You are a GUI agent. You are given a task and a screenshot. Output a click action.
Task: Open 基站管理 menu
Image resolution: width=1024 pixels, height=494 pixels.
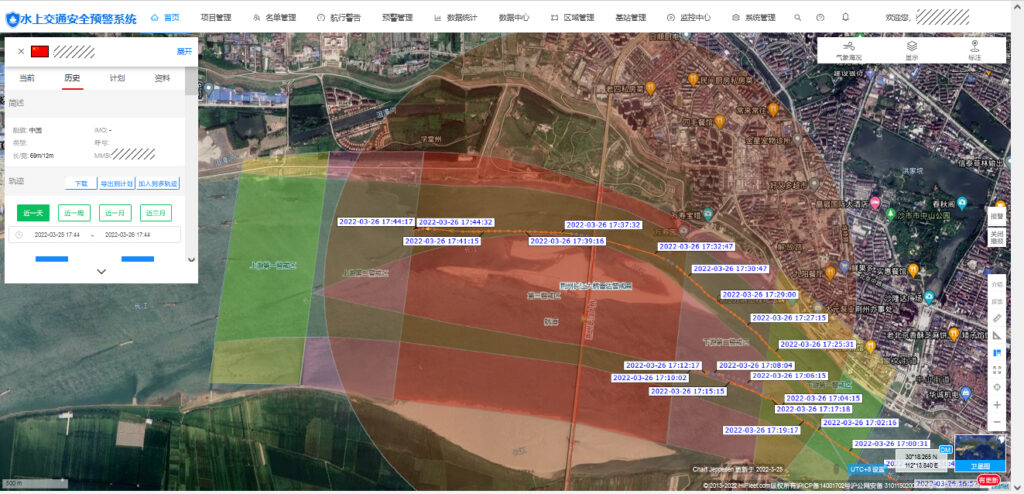(630, 18)
